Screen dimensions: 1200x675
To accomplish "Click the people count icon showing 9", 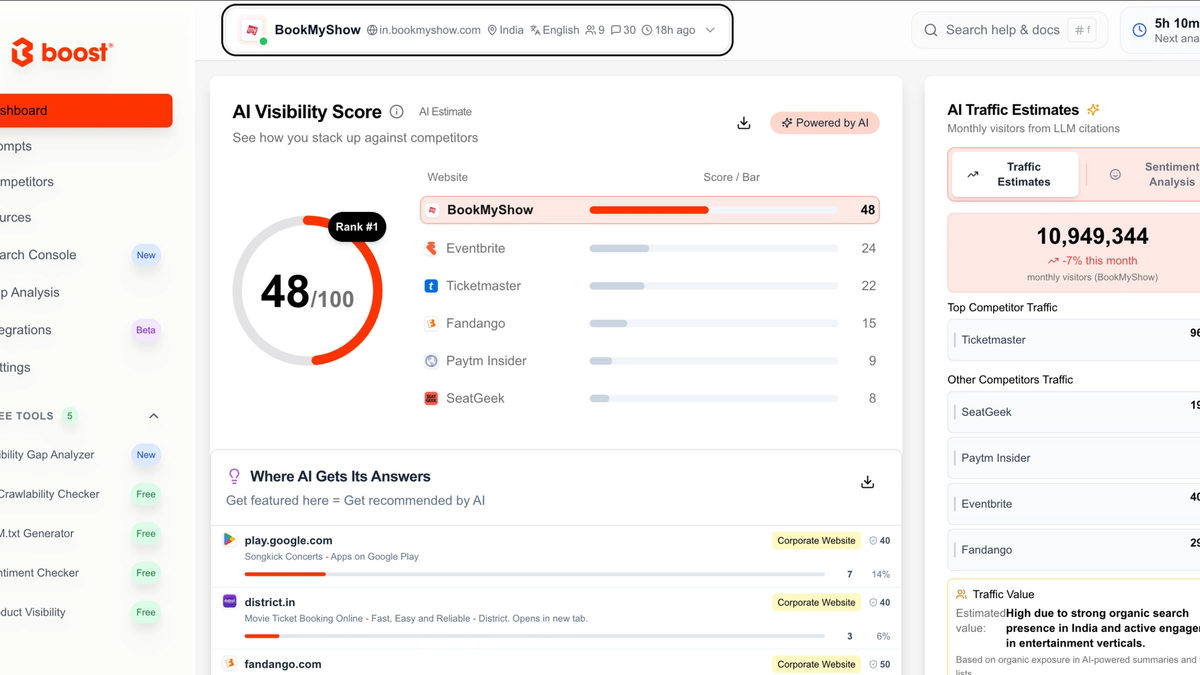I will tap(591, 30).
